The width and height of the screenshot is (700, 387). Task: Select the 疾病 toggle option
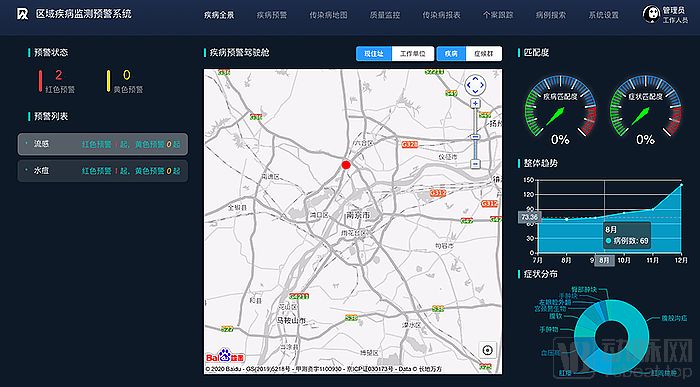click(451, 54)
